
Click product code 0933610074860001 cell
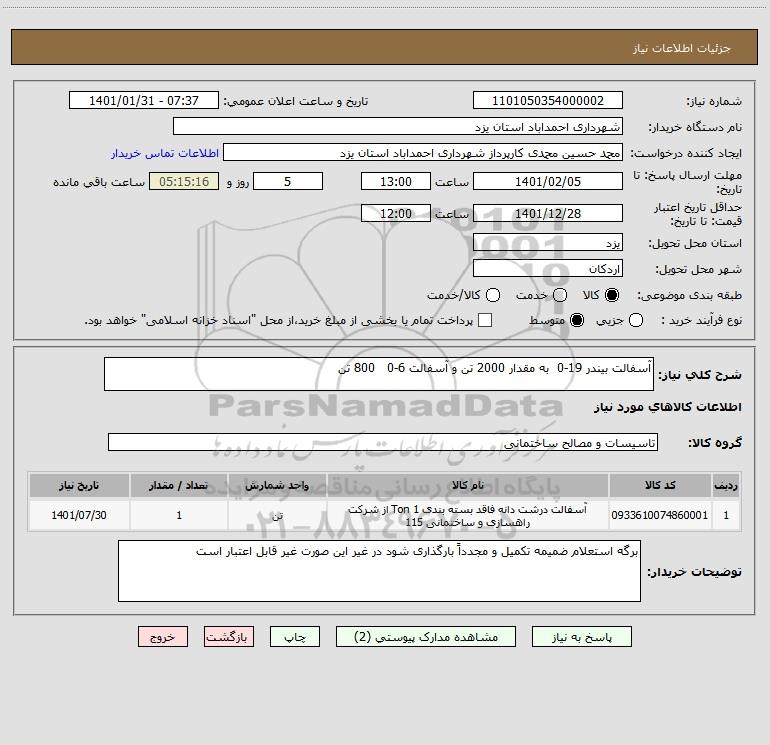coord(660,515)
